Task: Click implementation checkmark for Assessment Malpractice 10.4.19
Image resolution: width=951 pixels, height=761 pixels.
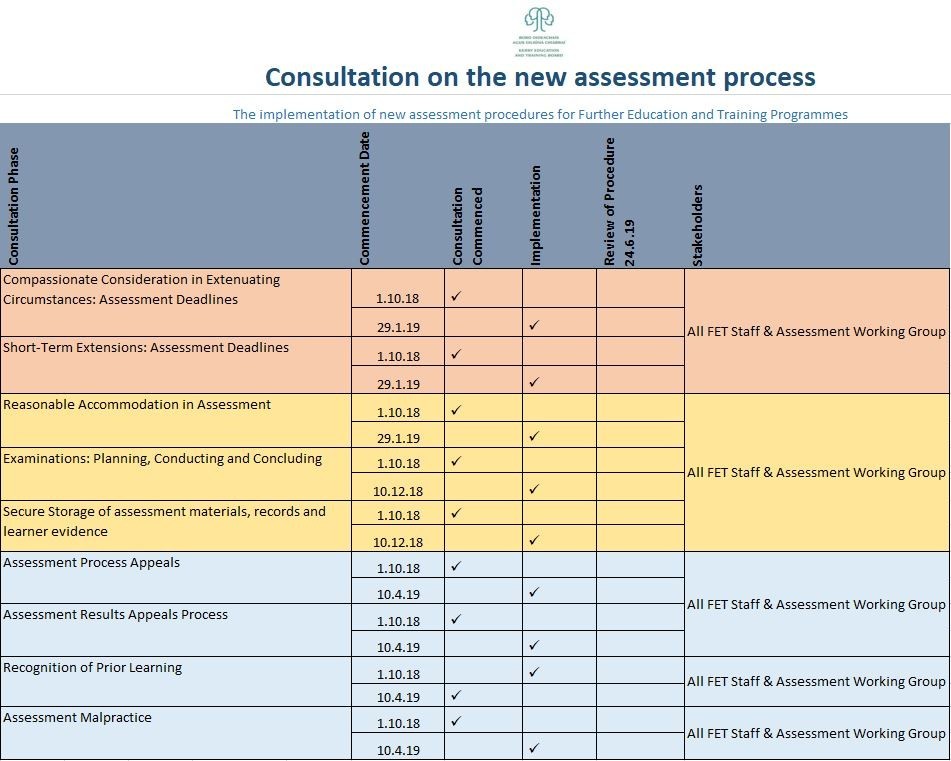Action: [x=534, y=748]
